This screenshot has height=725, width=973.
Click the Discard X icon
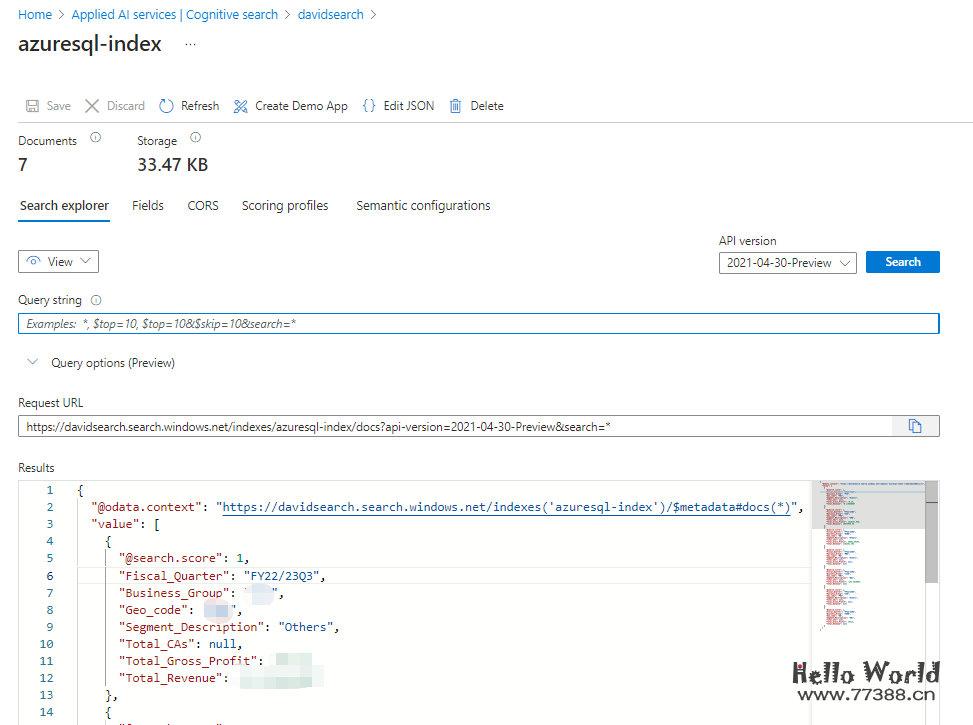[x=92, y=106]
